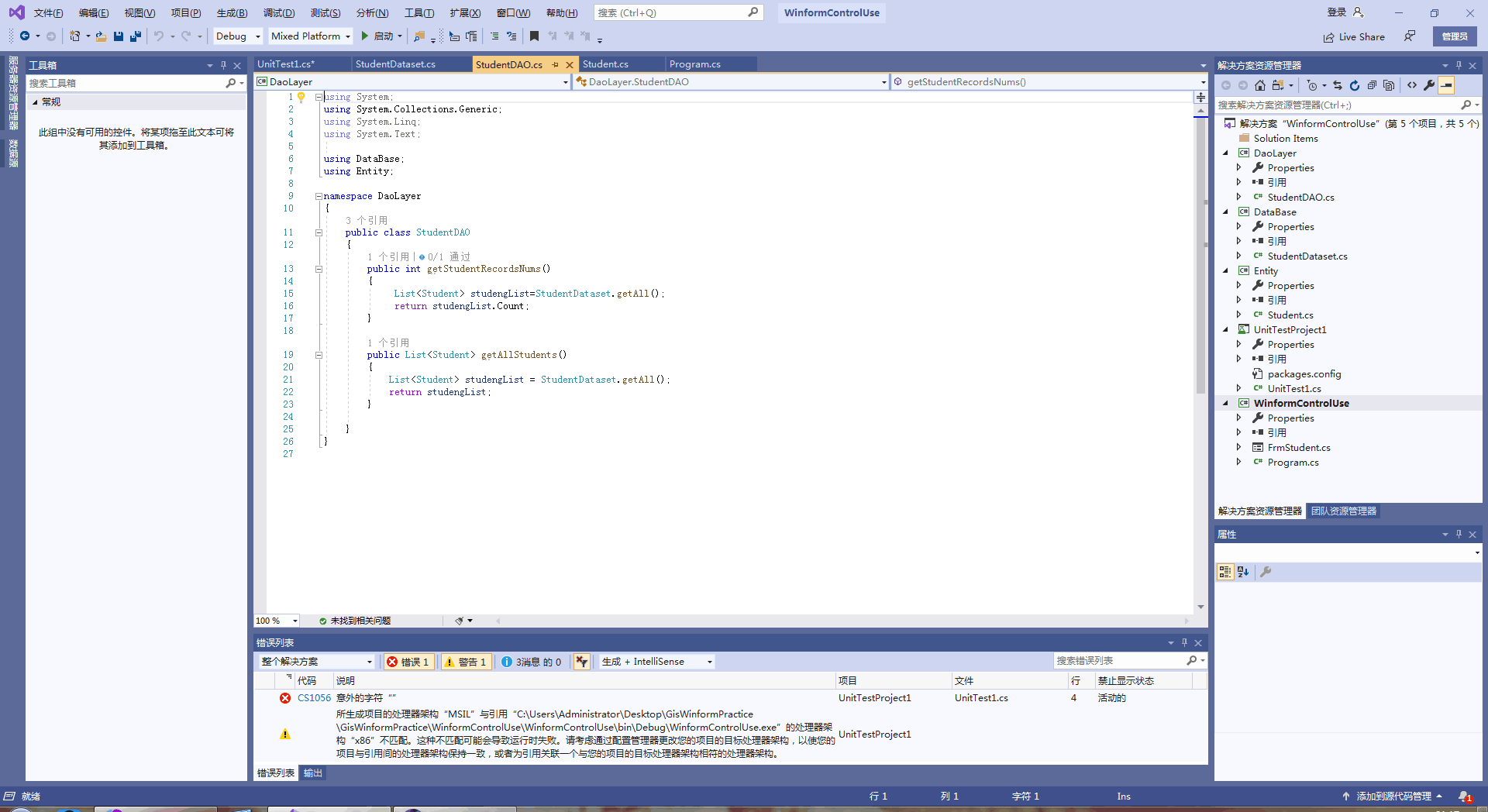Open the Build + IntelliSense dropdown
The height and width of the screenshot is (812, 1488).
[x=656, y=662]
